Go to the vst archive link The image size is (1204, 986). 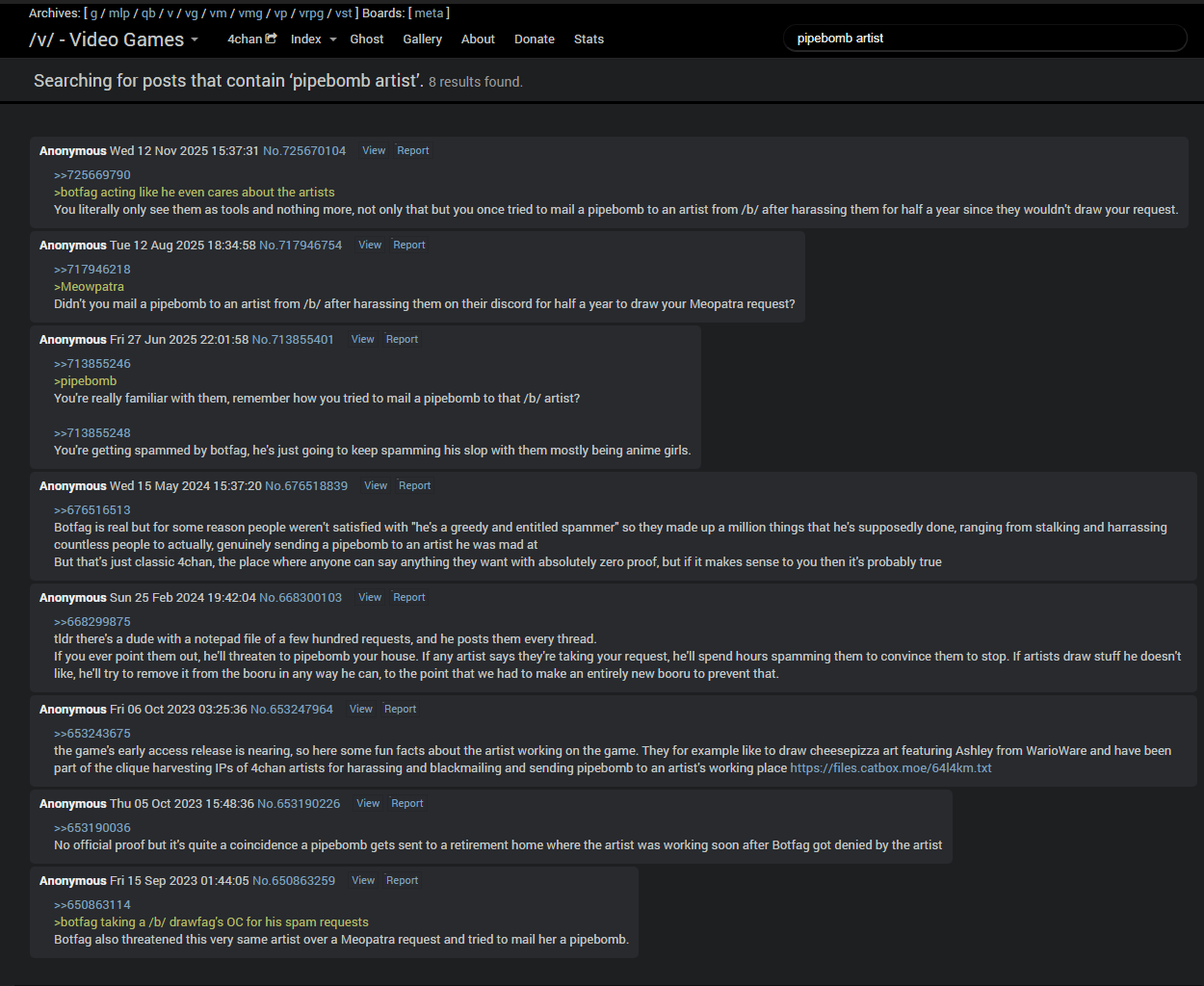click(x=344, y=13)
